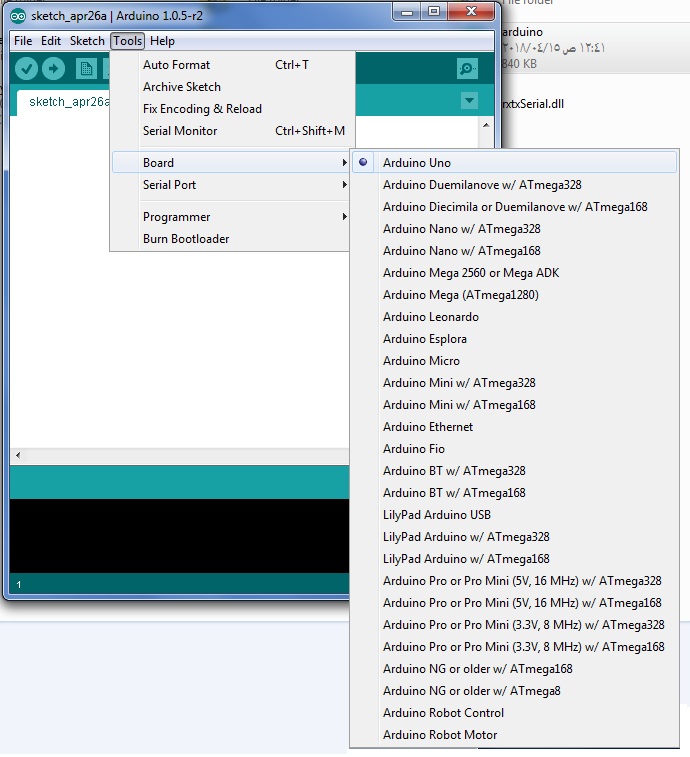Pick Arduino Mega 2560 or Mega ADK
Viewport: 690px width, 757px height.
click(514, 273)
